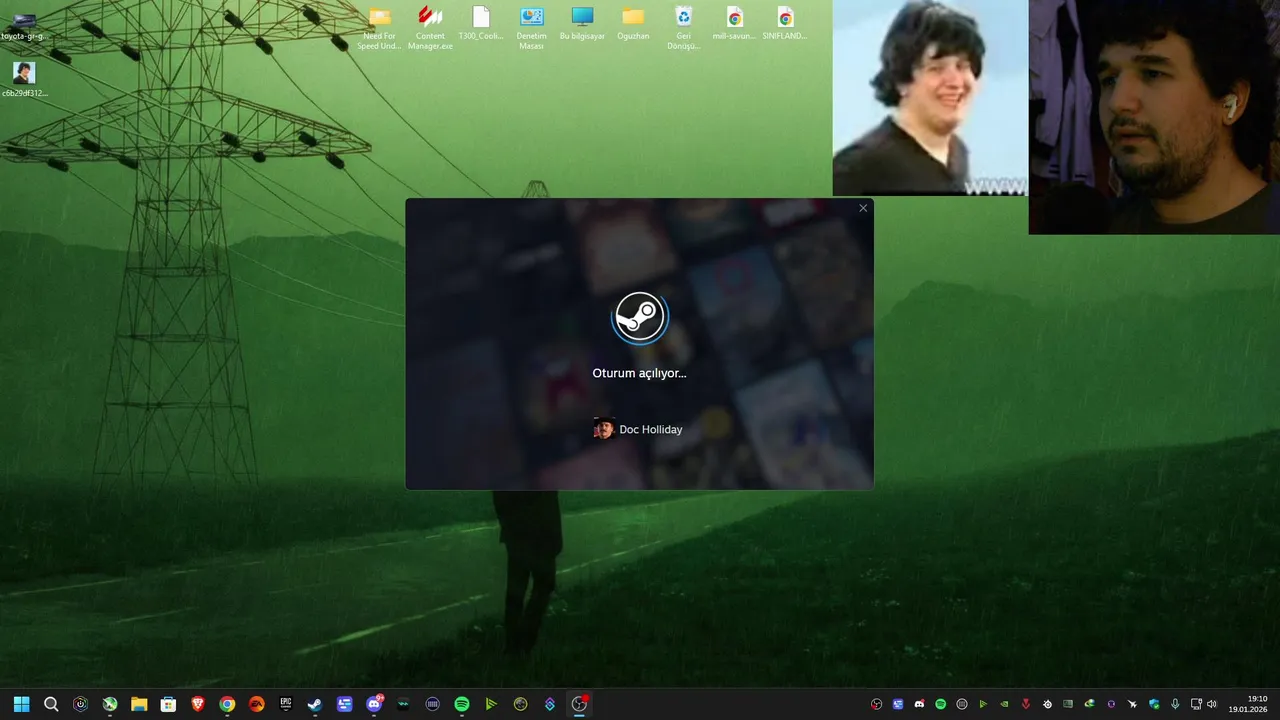Open the toyota-gr-g... desktop file
The image size is (1280, 720).
pos(24,26)
